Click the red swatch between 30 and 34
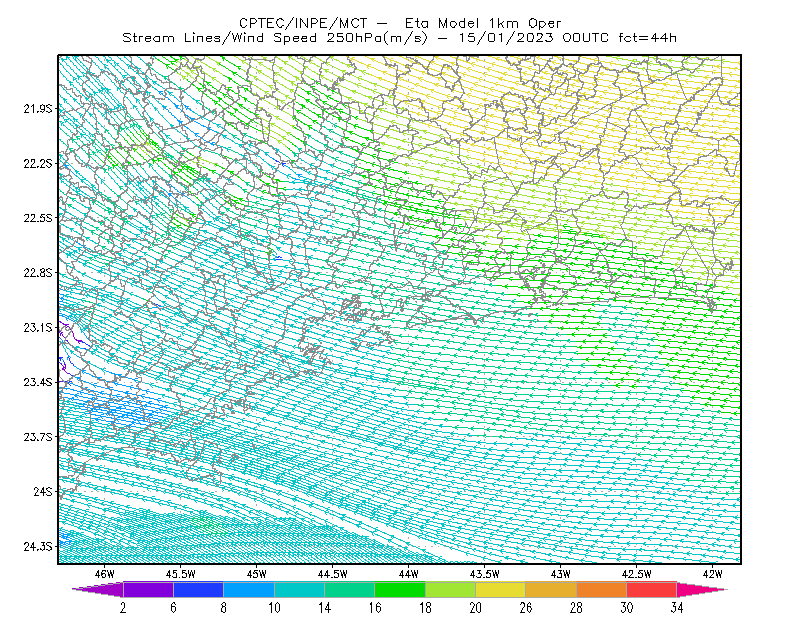This screenshot has height=618, width=800. (x=652, y=589)
